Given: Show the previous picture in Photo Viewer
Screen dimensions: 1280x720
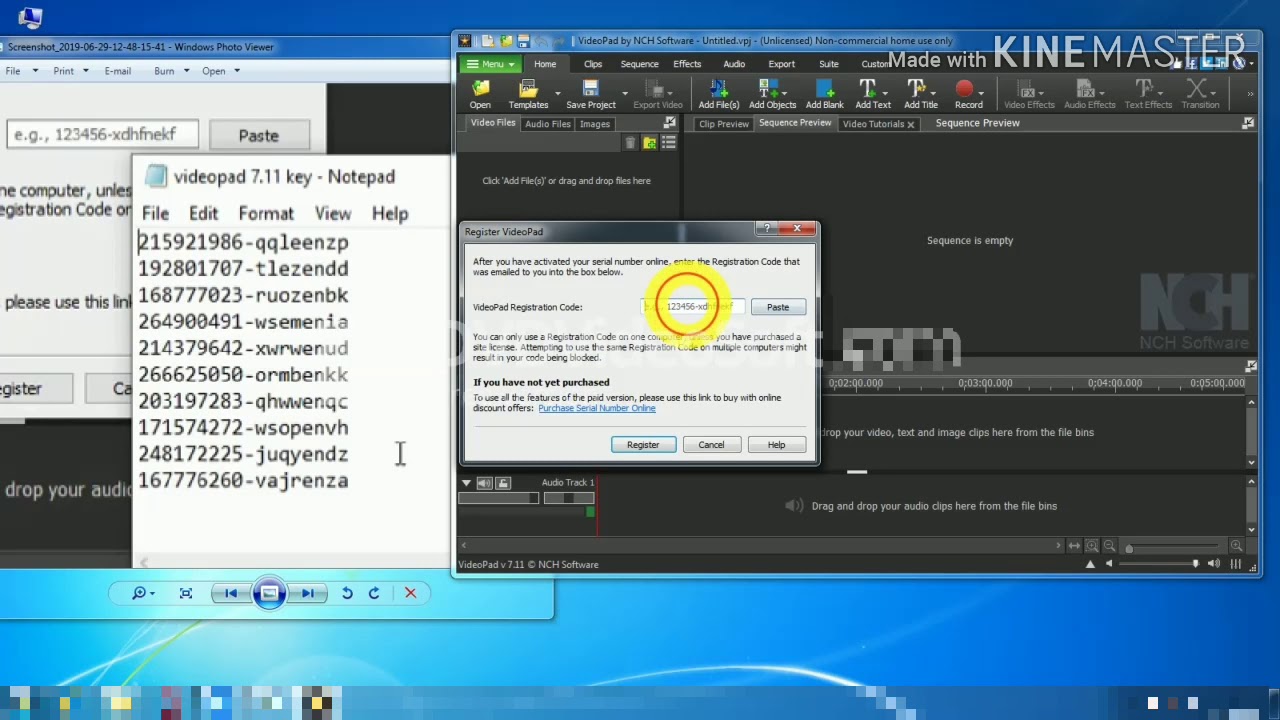Looking at the screenshot, I should [x=231, y=593].
